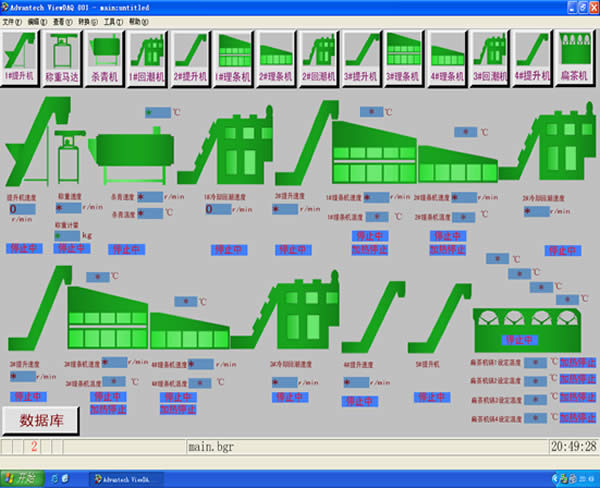Toggle 加热停止 under 1#理条机

click(369, 248)
